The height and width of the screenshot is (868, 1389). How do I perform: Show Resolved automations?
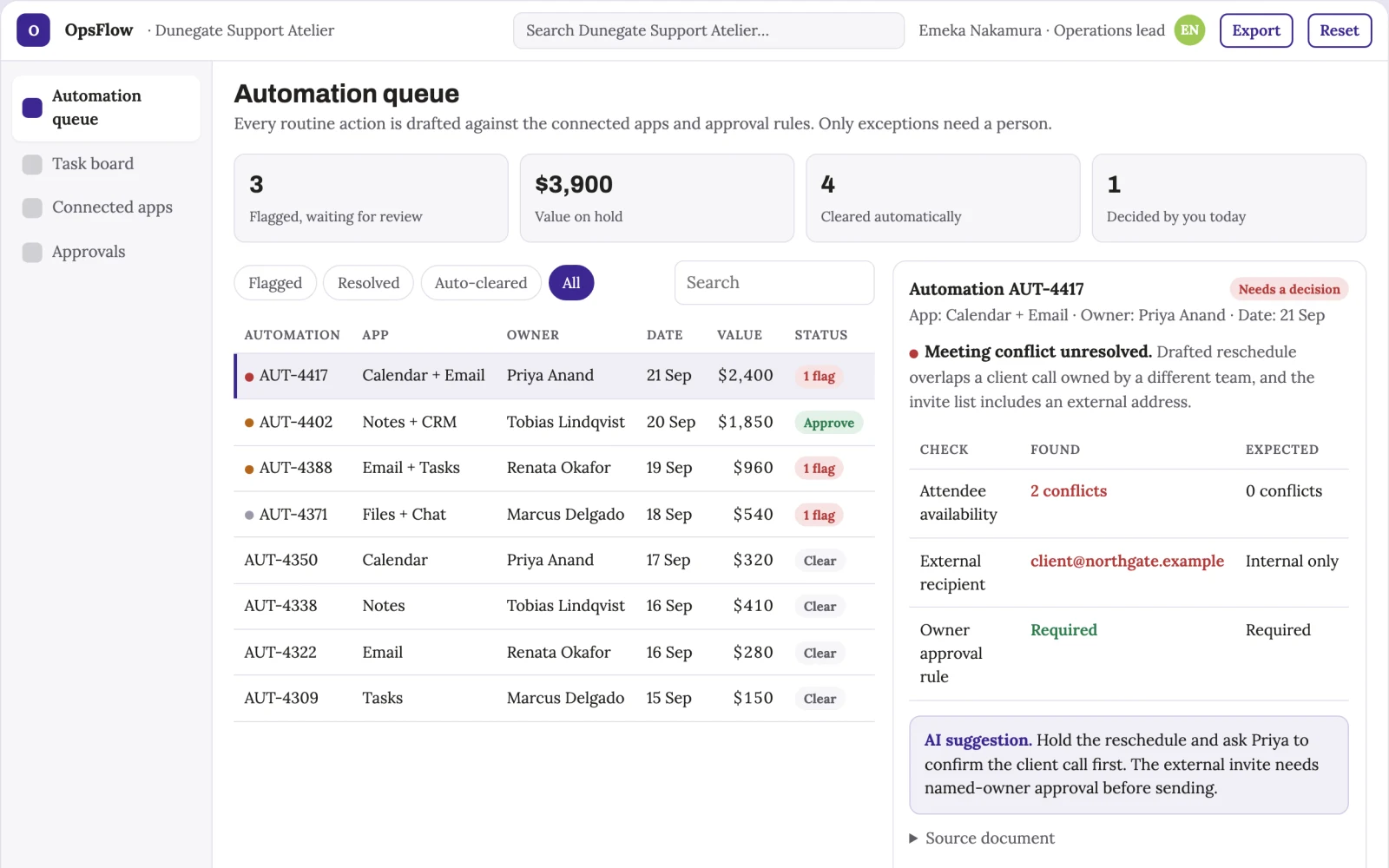[368, 283]
